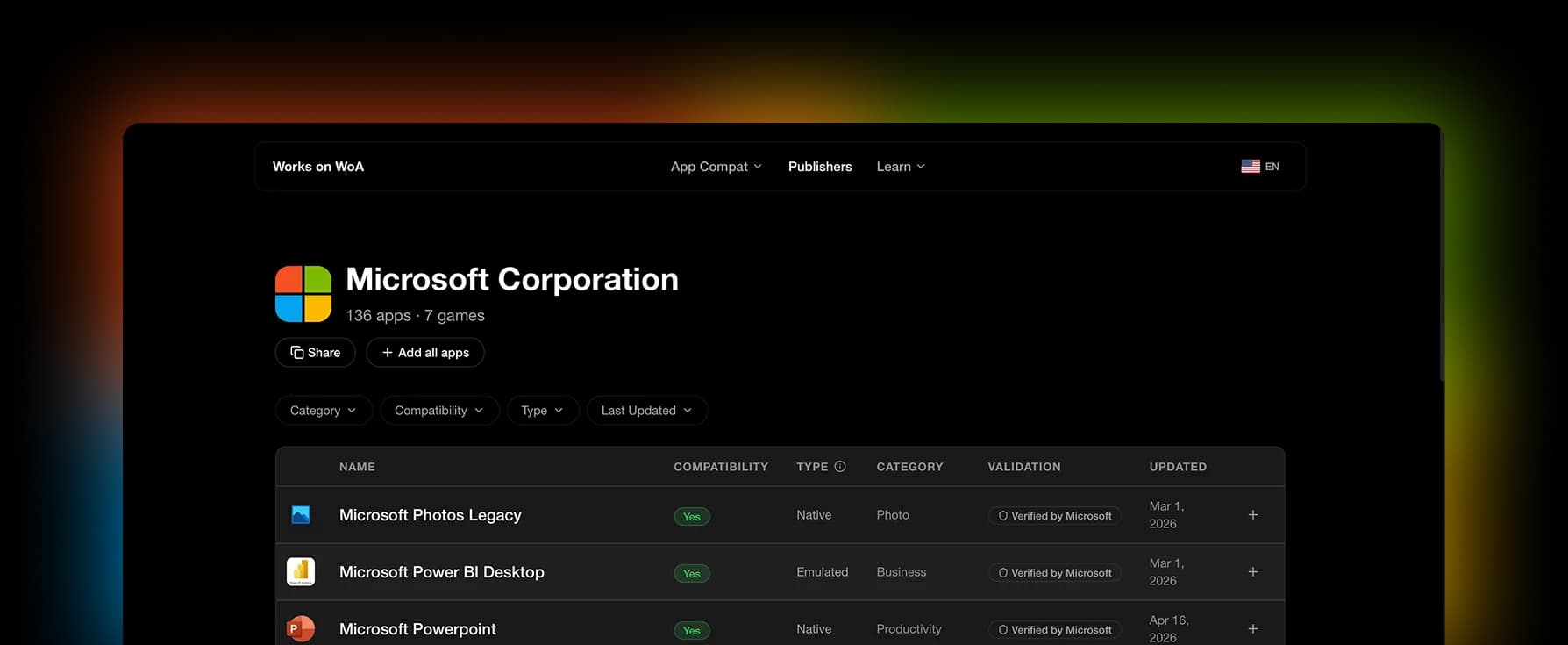Open the Microsoft Power BI Desktop link
Viewport: 1568px width, 645px height.
pos(442,572)
